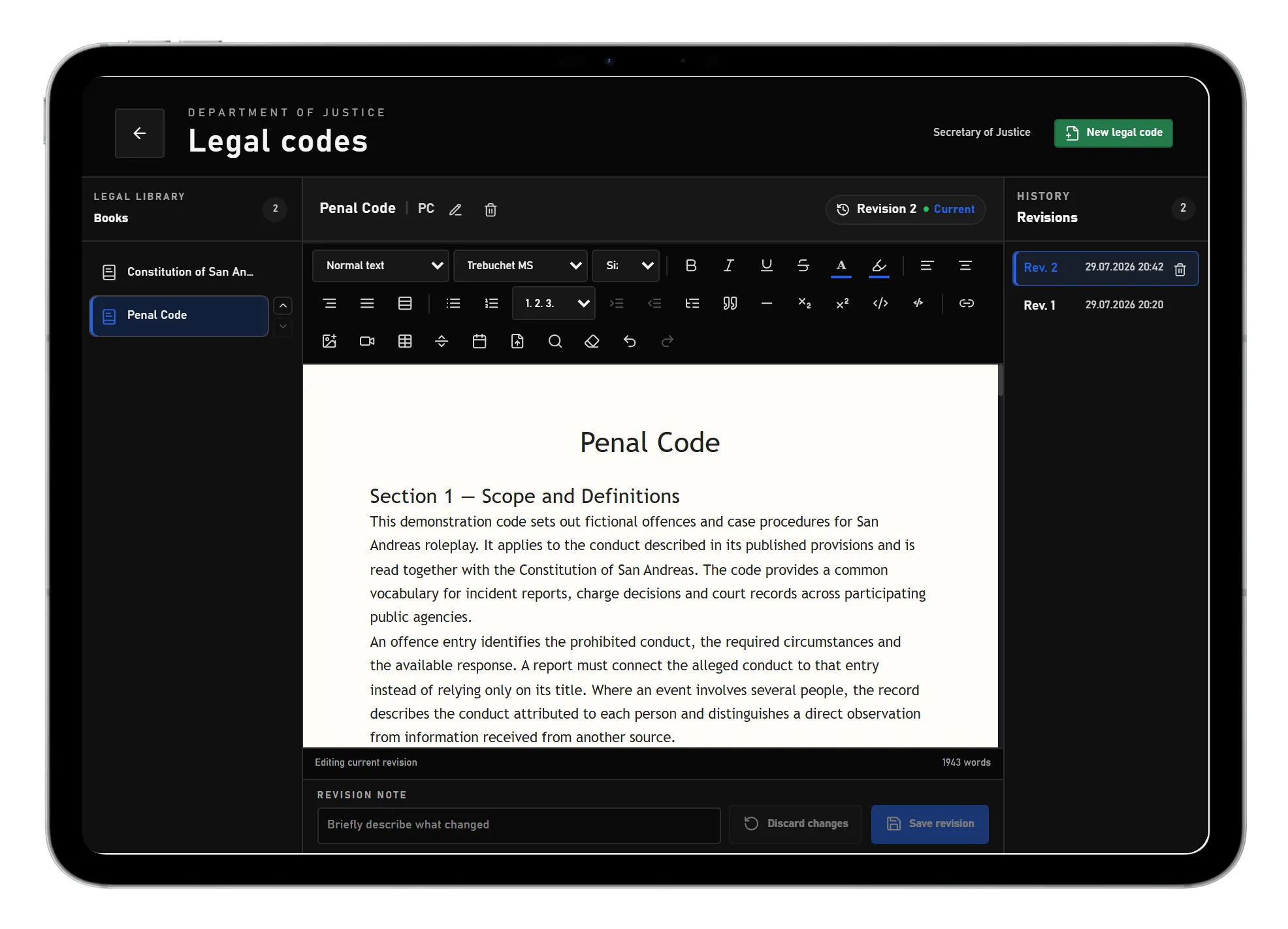The width and height of the screenshot is (1288, 929).
Task: Open the Revision 2 Current selector
Action: [x=906, y=209]
